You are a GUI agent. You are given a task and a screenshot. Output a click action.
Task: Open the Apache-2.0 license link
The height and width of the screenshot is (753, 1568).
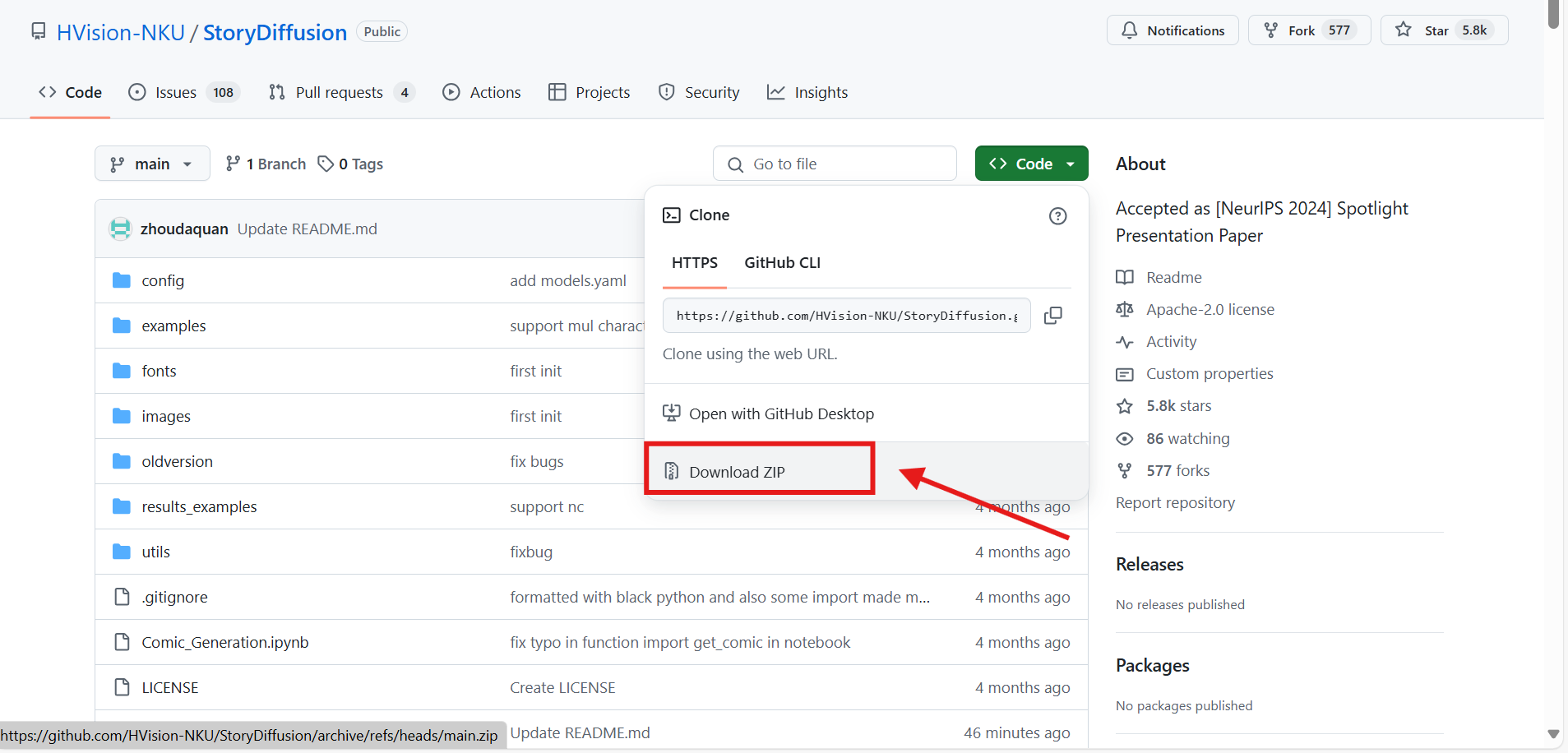[1210, 310]
